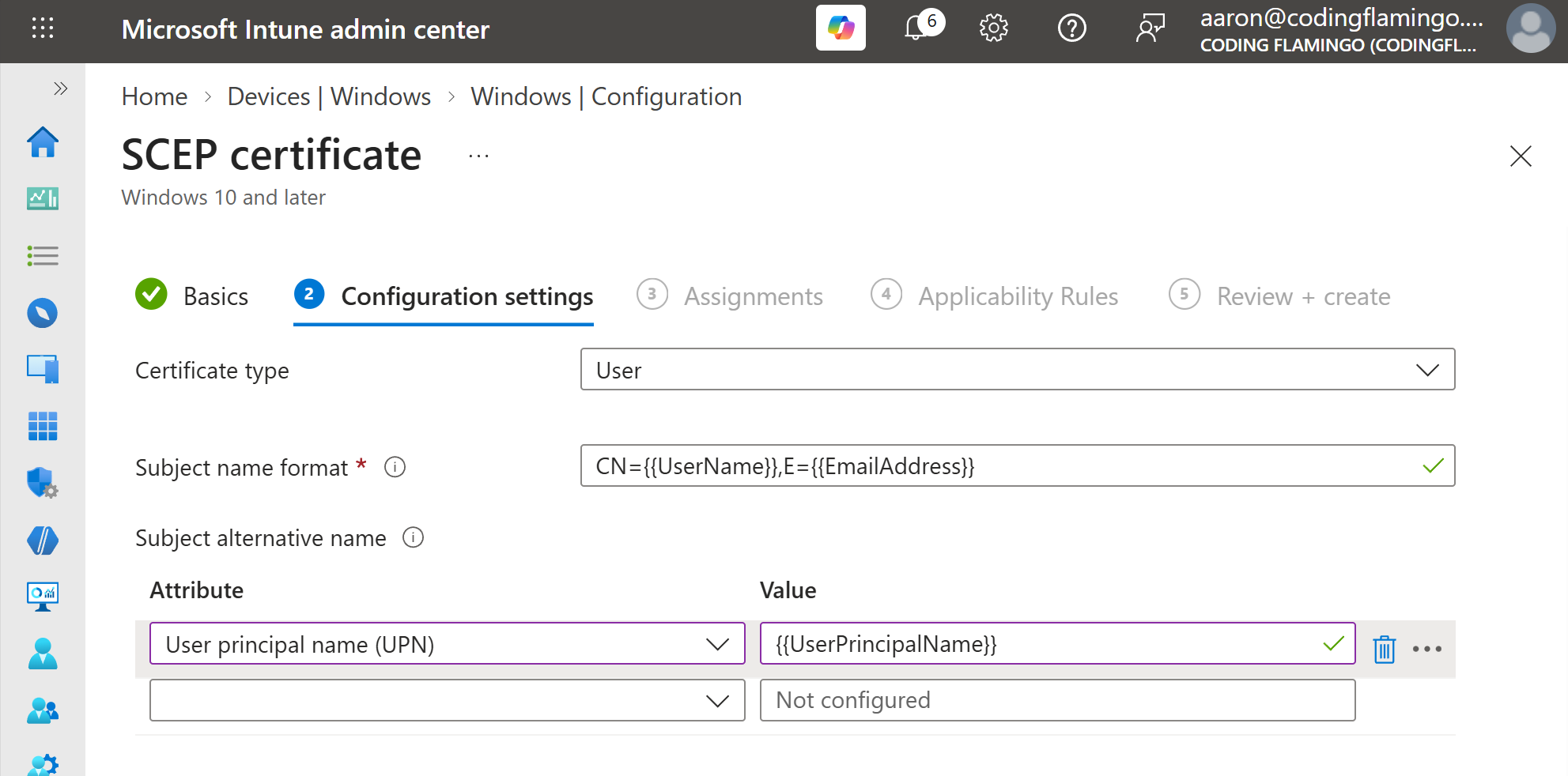This screenshot has width=1568, height=776.
Task: Open All services list icon
Action: [43, 256]
